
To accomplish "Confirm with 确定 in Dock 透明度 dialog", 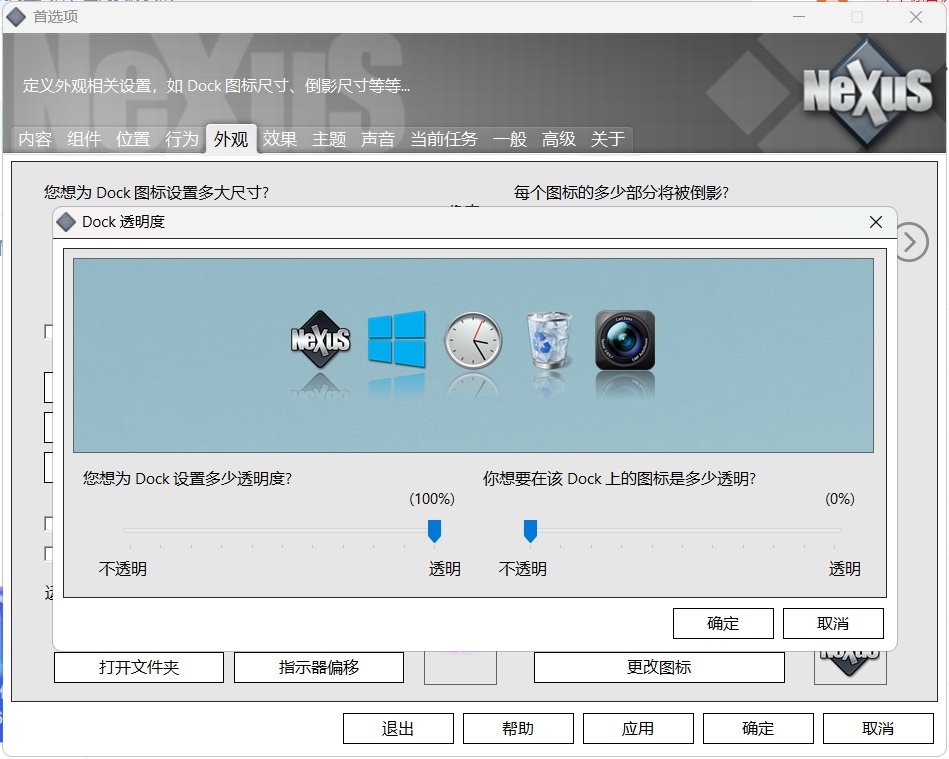I will pyautogui.click(x=723, y=623).
